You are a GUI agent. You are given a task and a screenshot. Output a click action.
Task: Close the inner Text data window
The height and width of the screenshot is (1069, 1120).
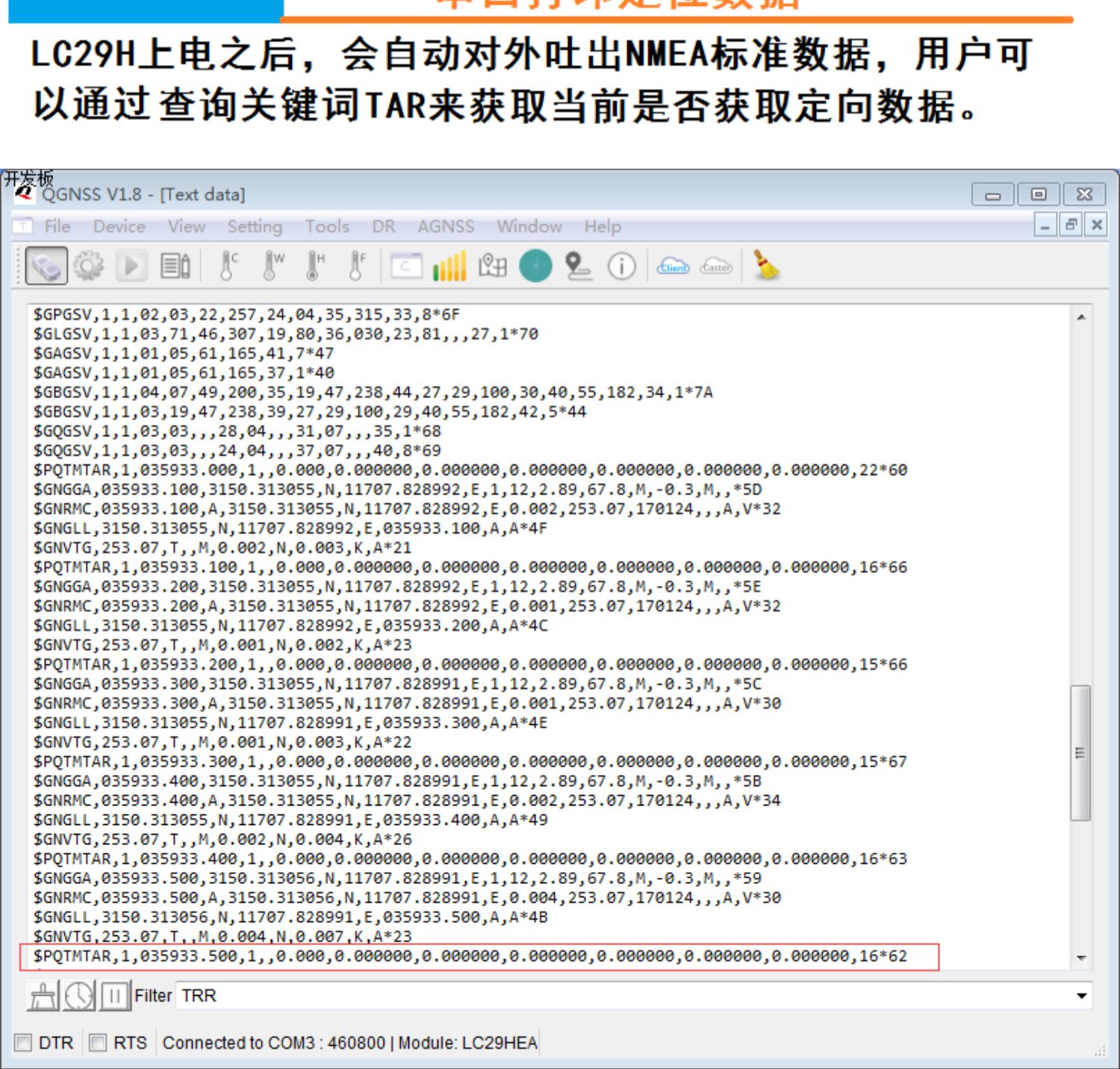click(1096, 225)
